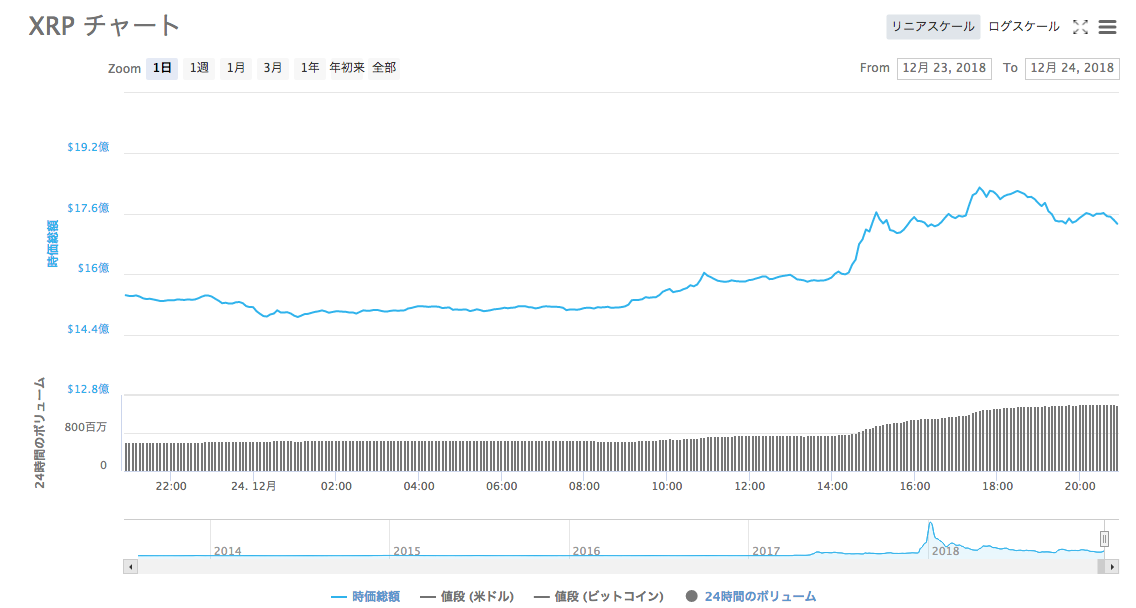Switch to リニアスケール linear scale
This screenshot has height=608, width=1136.
coord(933,27)
